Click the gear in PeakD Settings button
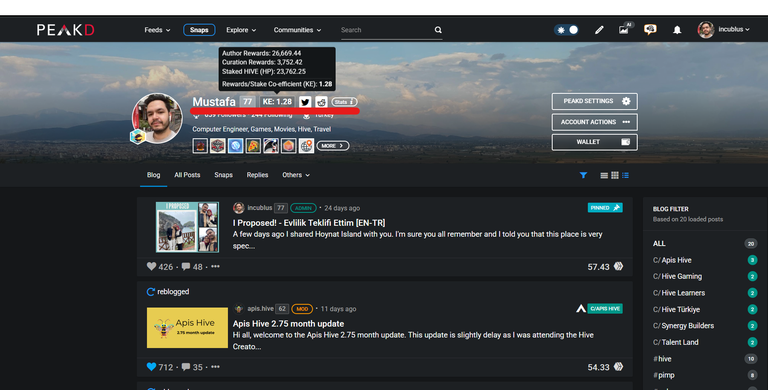Screen dimensions: 768x390 click(626, 101)
